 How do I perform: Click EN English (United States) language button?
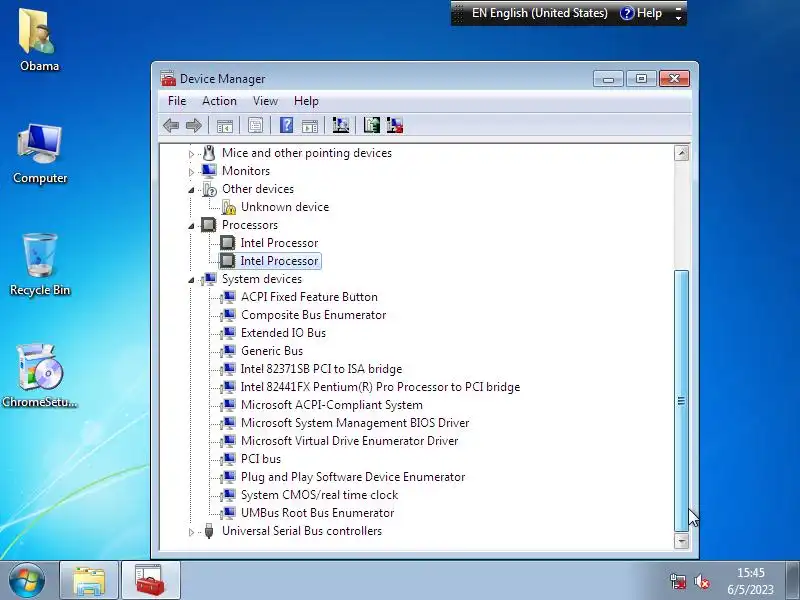coord(539,13)
